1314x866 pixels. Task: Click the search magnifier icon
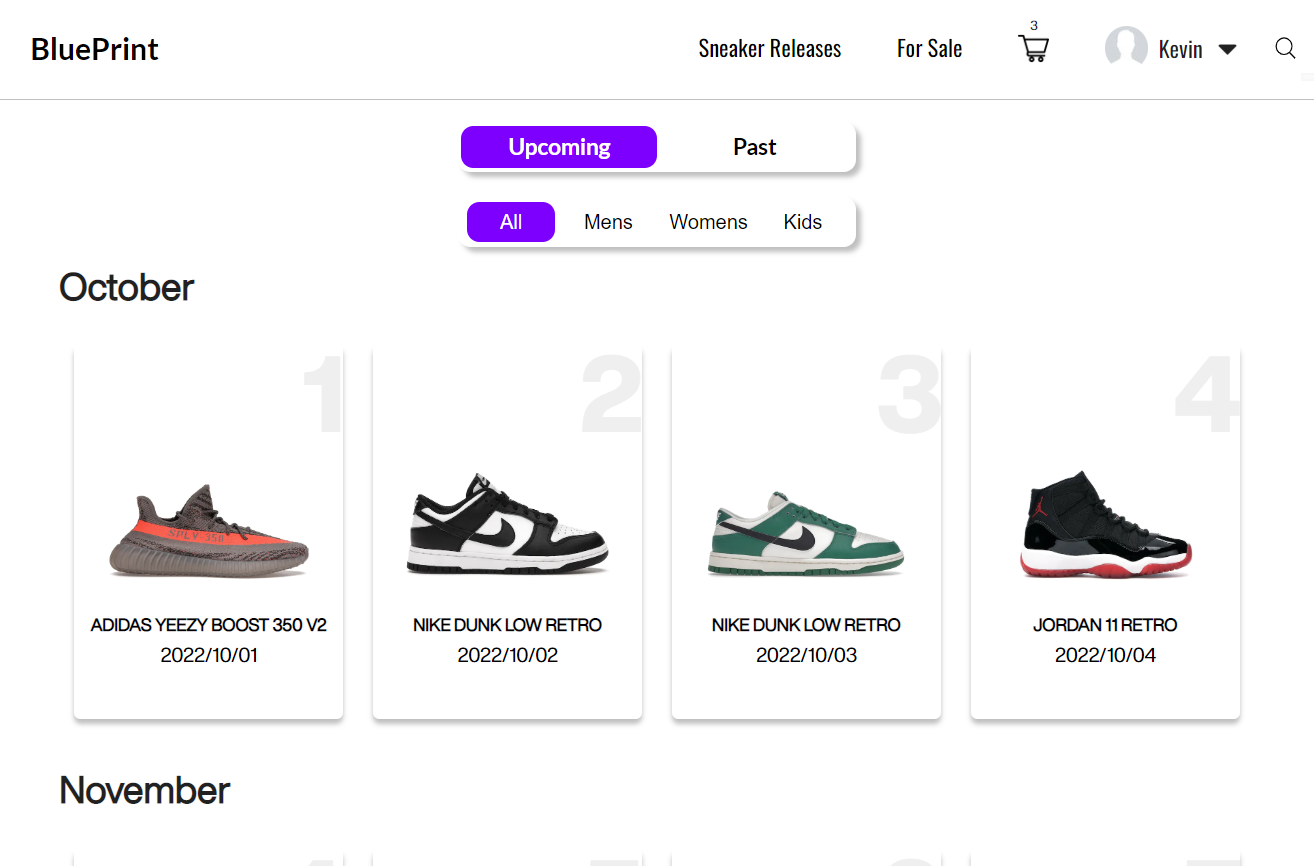point(1285,48)
